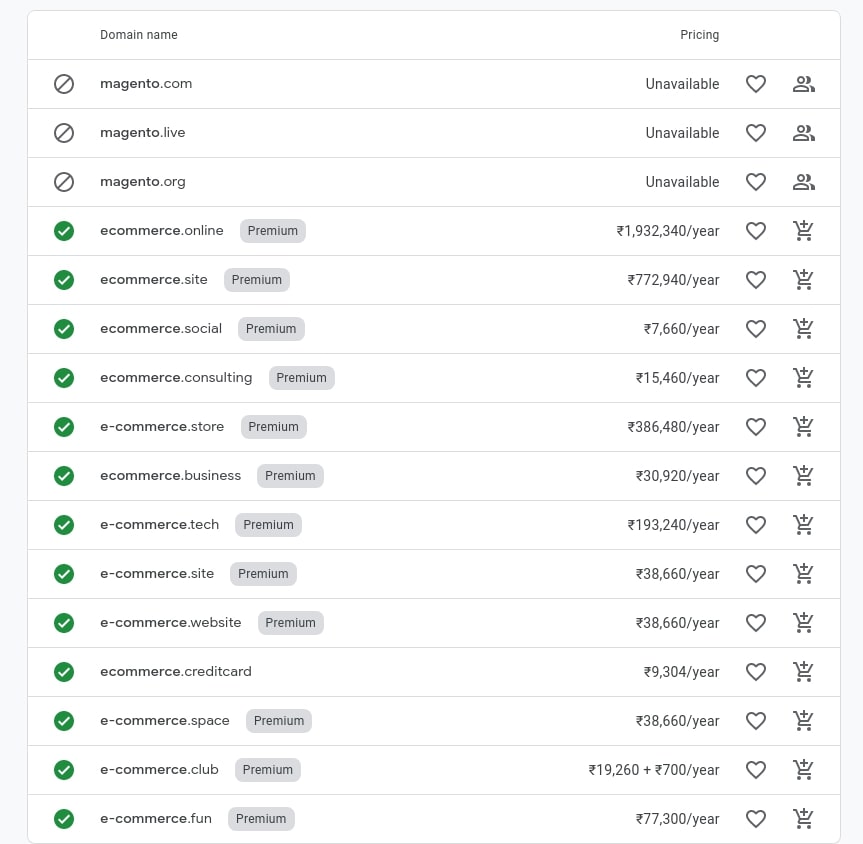Click the ₹772,940/year price
The image size is (863, 844).
673,280
